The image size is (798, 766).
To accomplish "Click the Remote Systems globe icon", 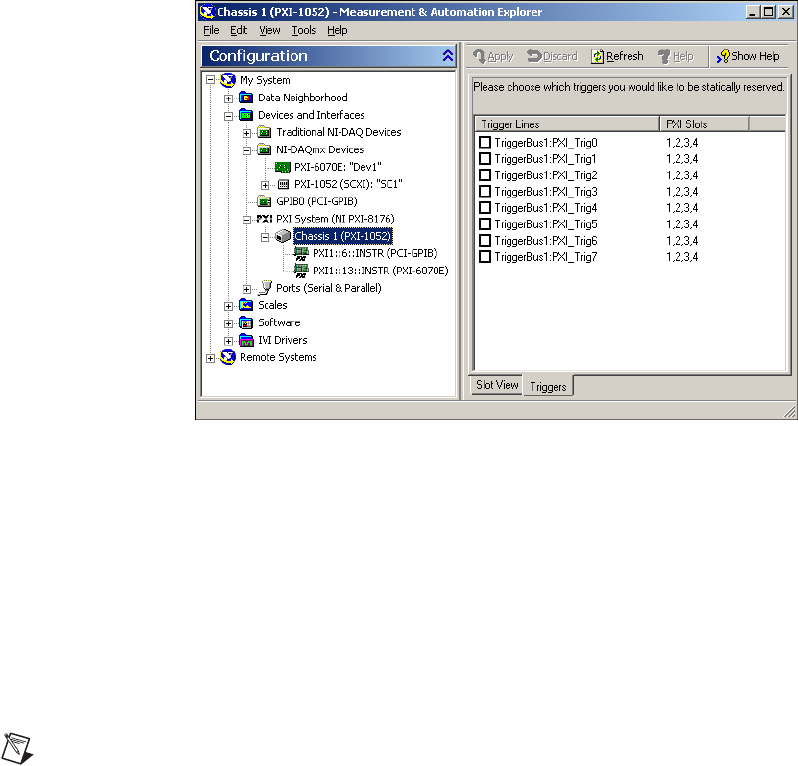I will [x=227, y=357].
